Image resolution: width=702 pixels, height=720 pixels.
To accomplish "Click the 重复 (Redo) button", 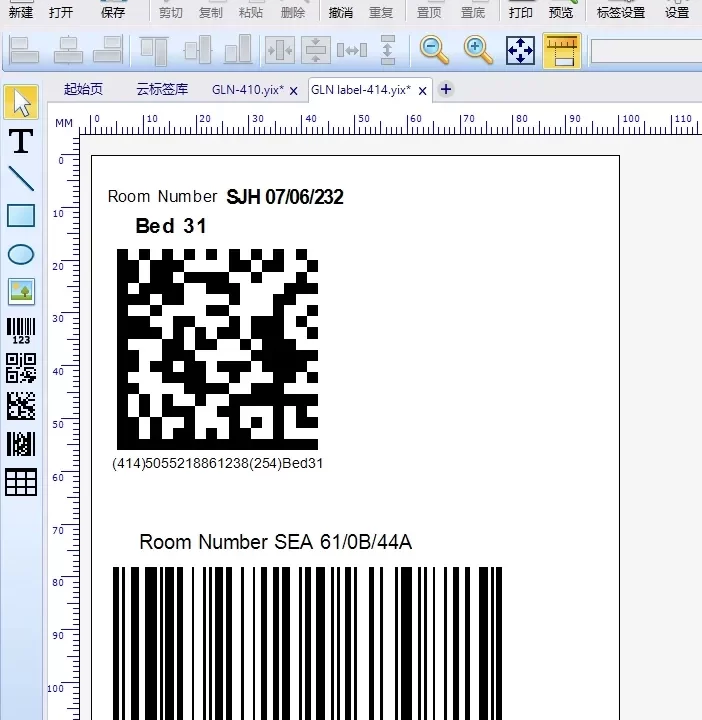I will [381, 12].
